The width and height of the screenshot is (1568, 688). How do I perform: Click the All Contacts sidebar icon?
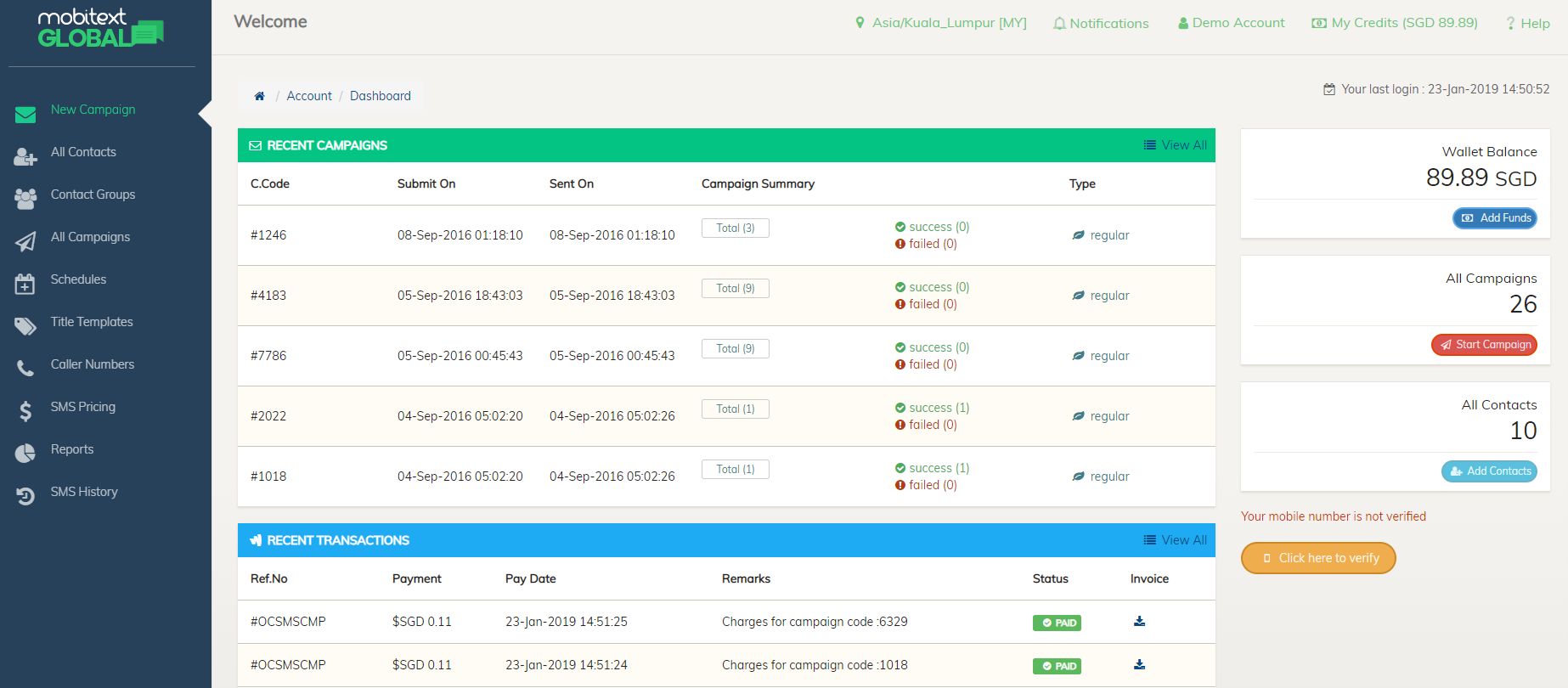click(25, 156)
